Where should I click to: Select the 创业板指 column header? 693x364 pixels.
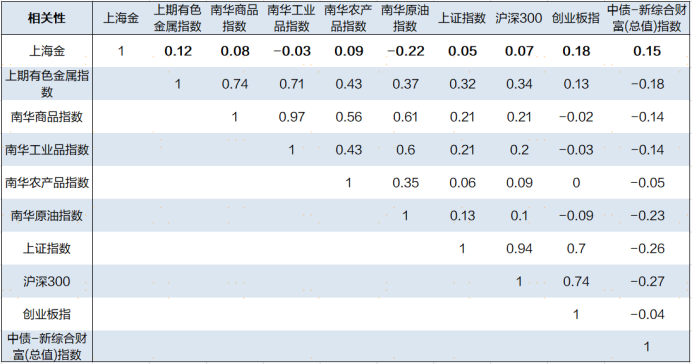(575, 18)
